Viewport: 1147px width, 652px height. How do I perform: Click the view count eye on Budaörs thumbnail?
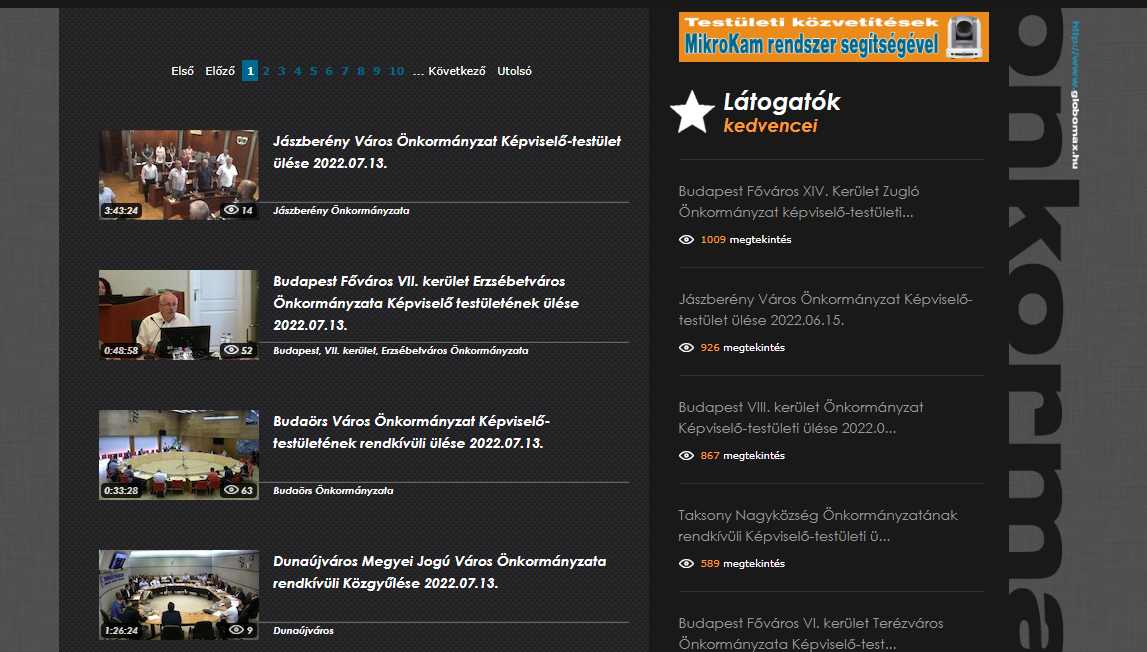[231, 490]
